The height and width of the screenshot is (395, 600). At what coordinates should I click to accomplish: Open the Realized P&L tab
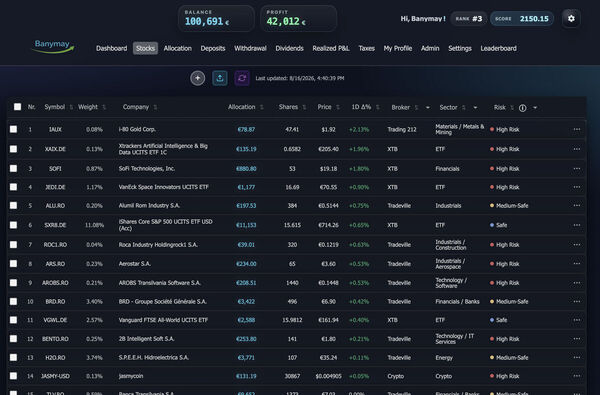coord(331,48)
